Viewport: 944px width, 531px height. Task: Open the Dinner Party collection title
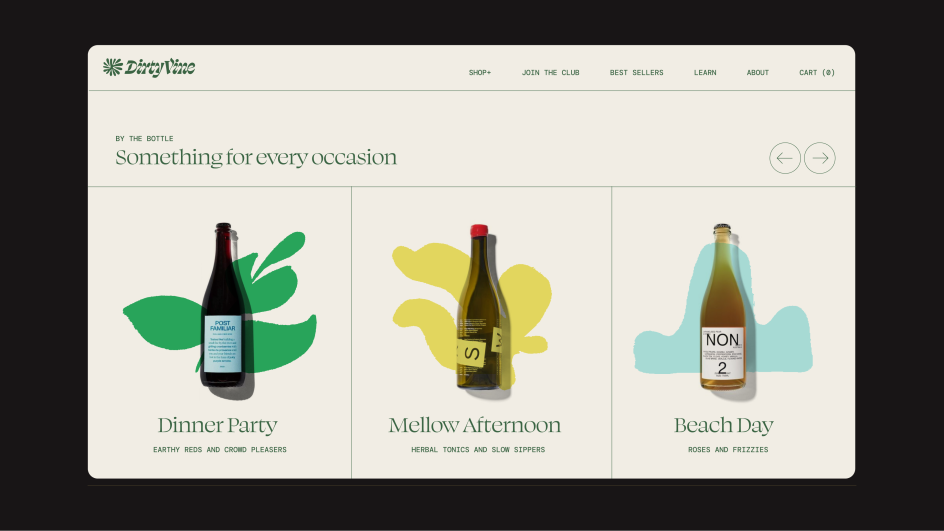217,425
